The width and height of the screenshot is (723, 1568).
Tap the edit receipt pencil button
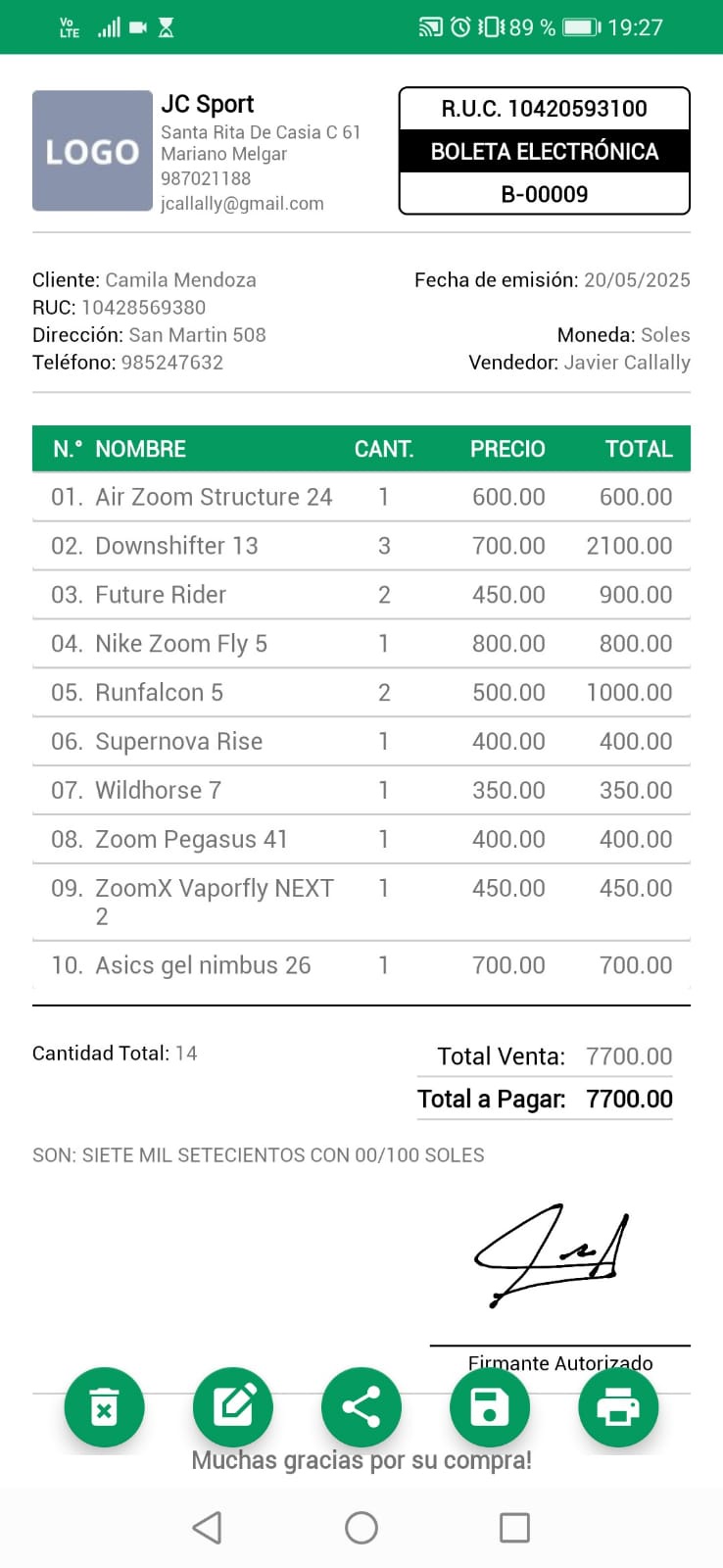point(233,1407)
